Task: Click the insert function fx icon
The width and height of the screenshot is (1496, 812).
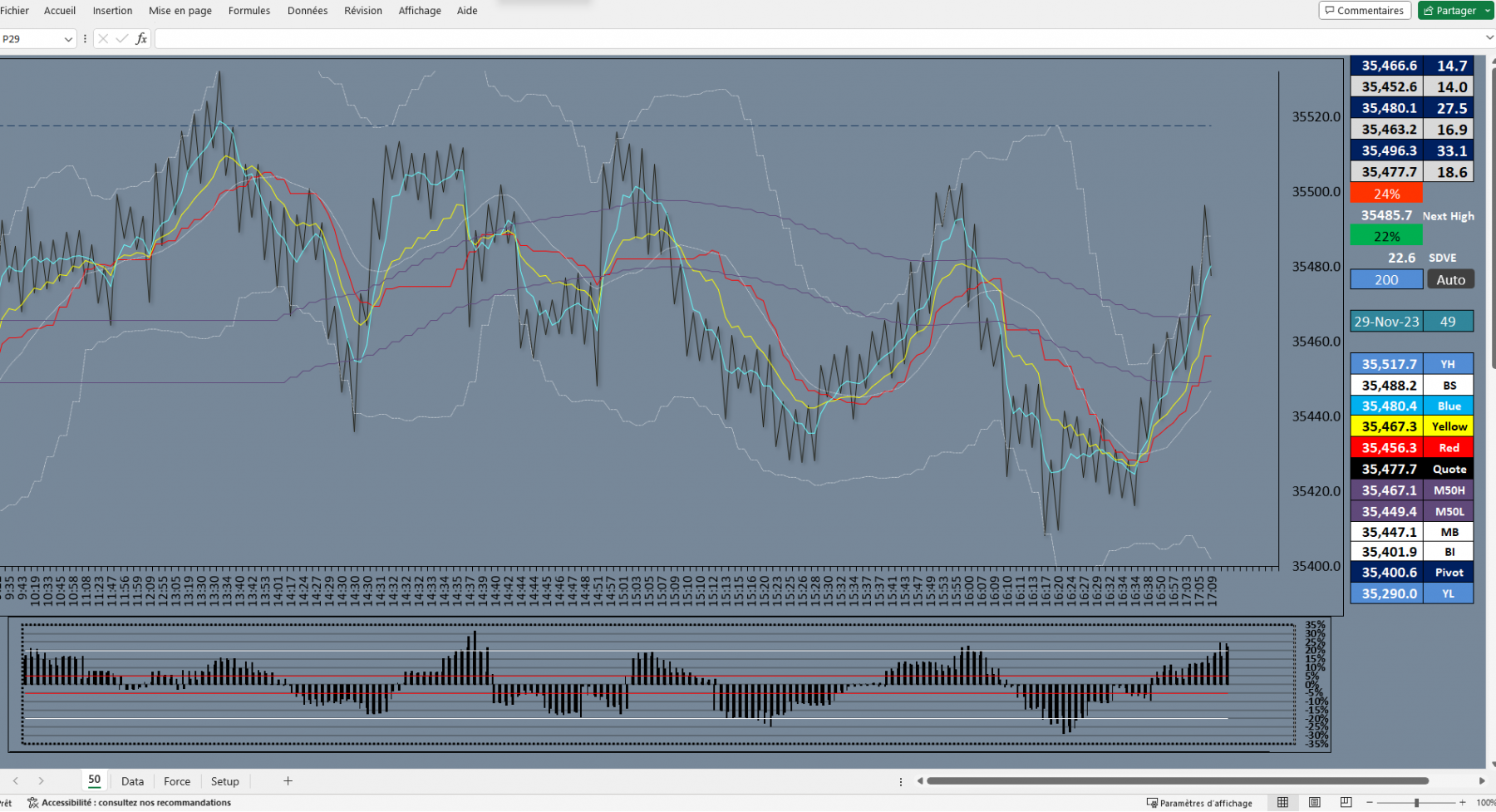Action: click(x=141, y=39)
